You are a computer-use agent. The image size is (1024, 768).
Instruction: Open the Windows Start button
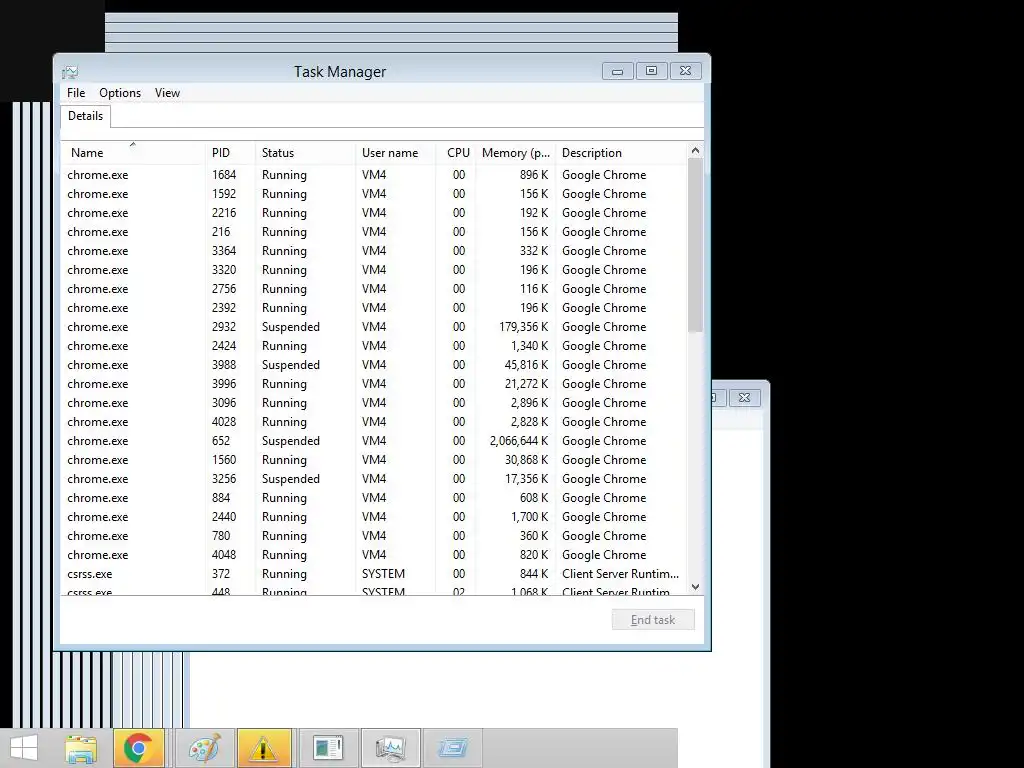pyautogui.click(x=24, y=748)
